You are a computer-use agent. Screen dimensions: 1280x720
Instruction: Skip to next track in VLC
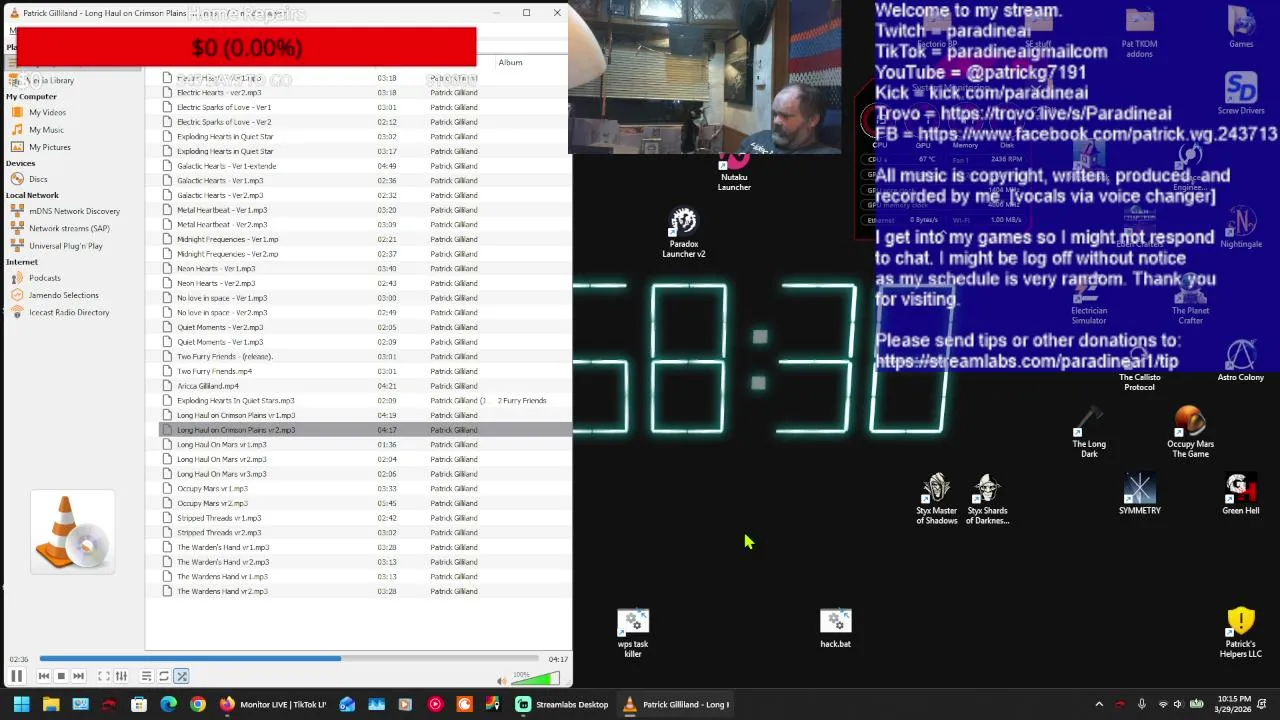coord(78,676)
